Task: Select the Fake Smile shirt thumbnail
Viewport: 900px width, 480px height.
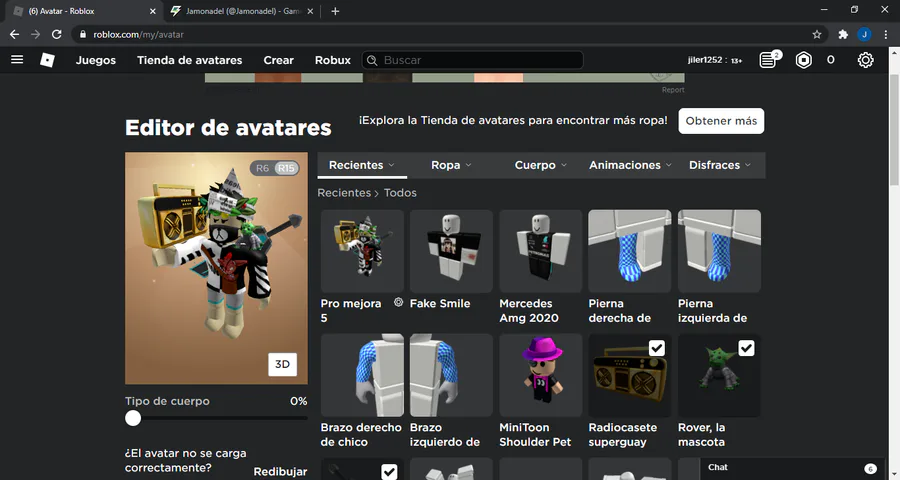Action: (451, 251)
